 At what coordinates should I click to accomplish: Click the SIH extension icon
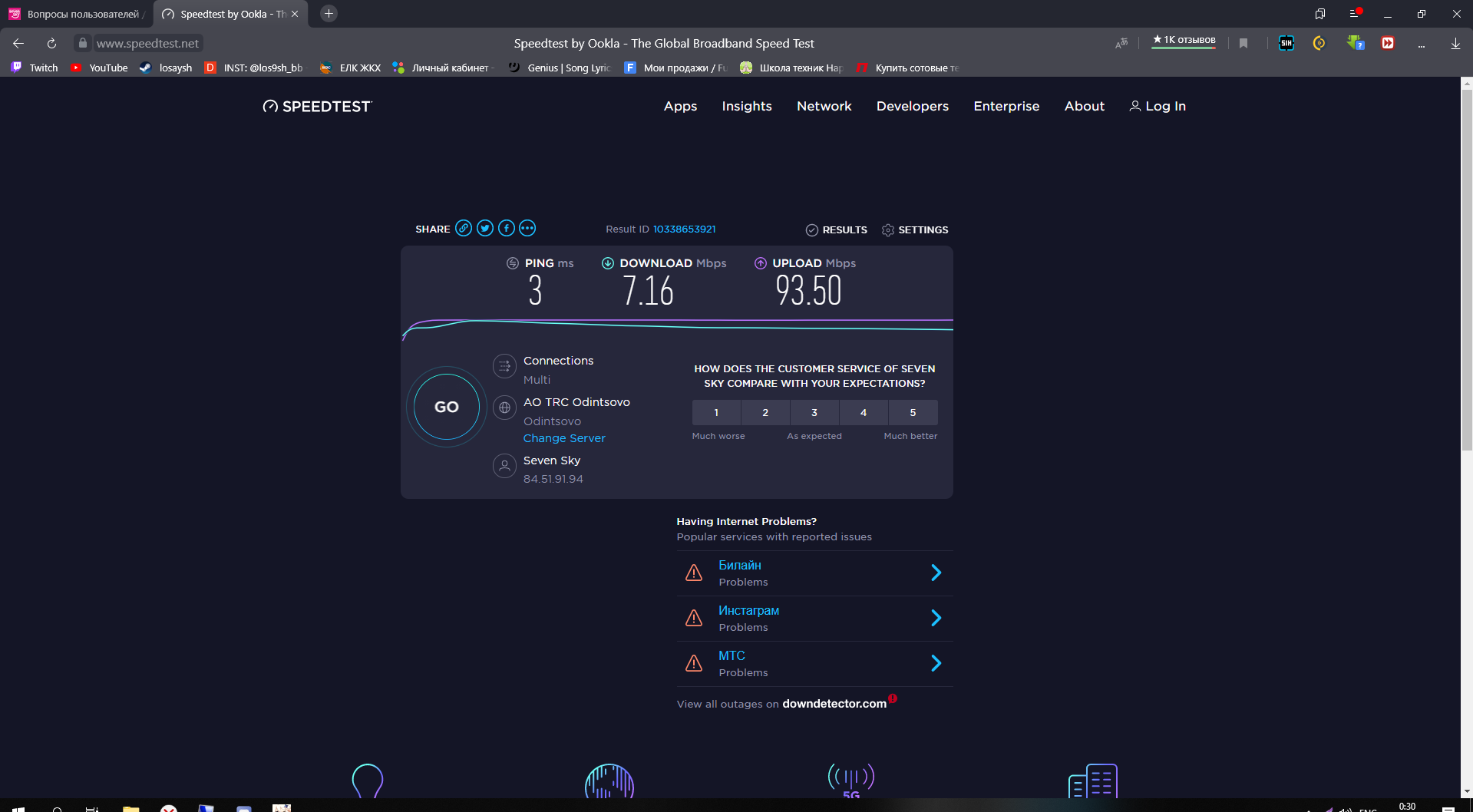point(1286,44)
